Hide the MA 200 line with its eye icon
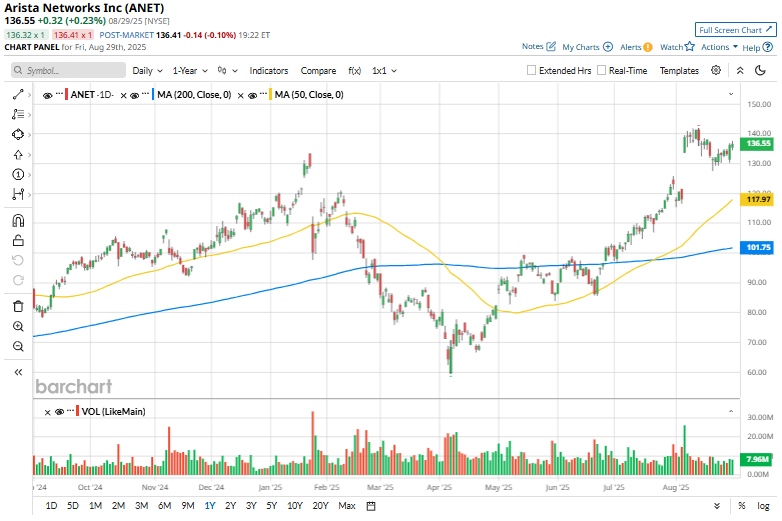The image size is (782, 521). coord(134,95)
